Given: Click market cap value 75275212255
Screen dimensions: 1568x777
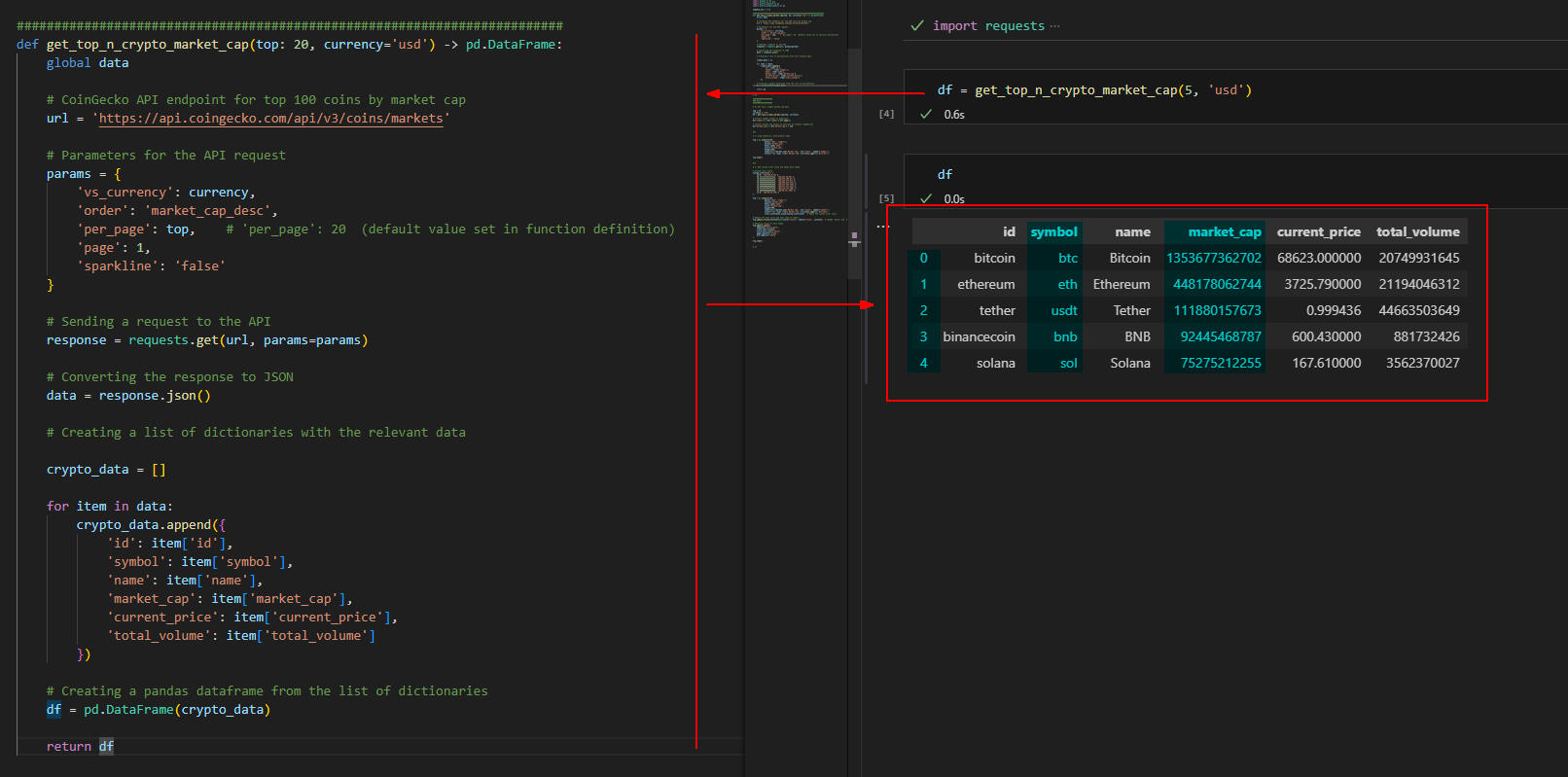Looking at the screenshot, I should point(1221,363).
